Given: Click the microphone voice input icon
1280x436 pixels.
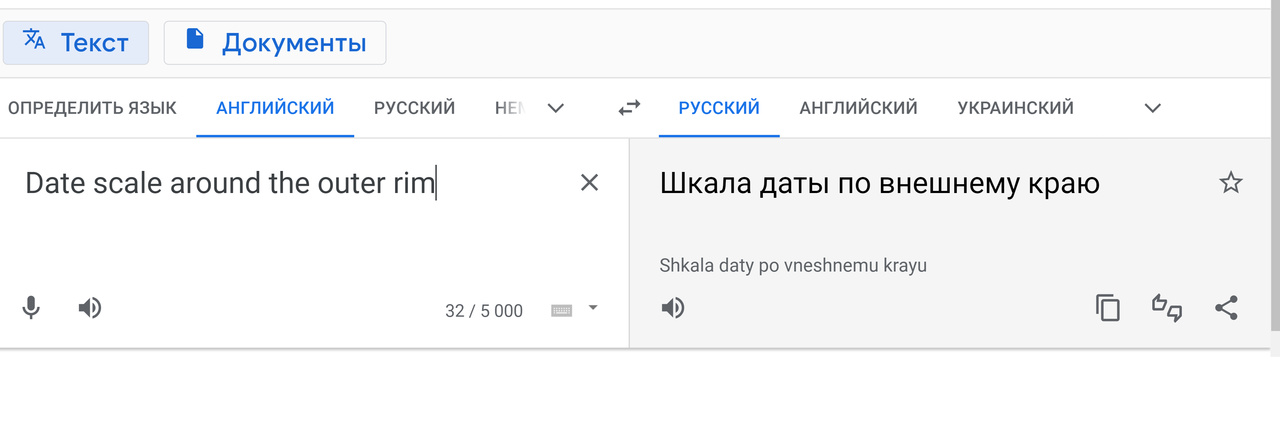Looking at the screenshot, I should (x=31, y=308).
